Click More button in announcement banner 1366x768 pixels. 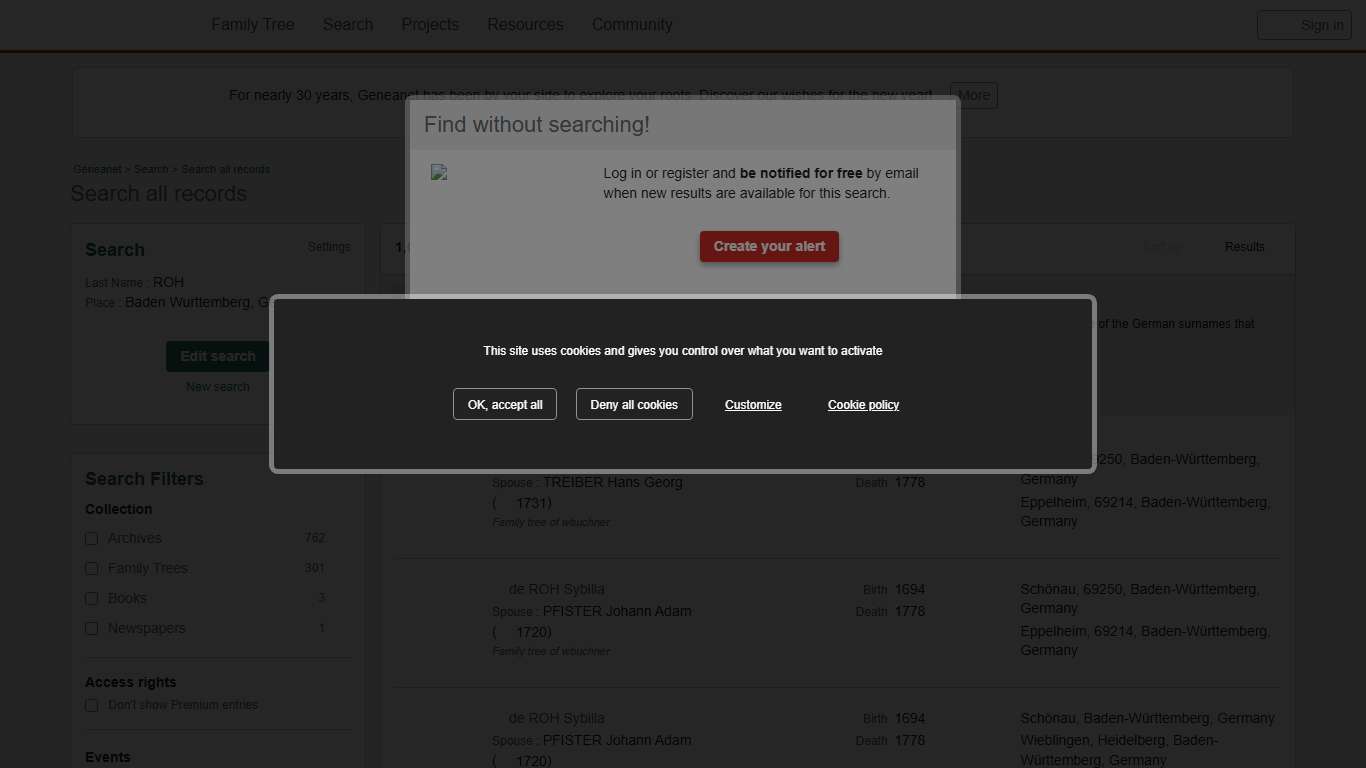973,96
